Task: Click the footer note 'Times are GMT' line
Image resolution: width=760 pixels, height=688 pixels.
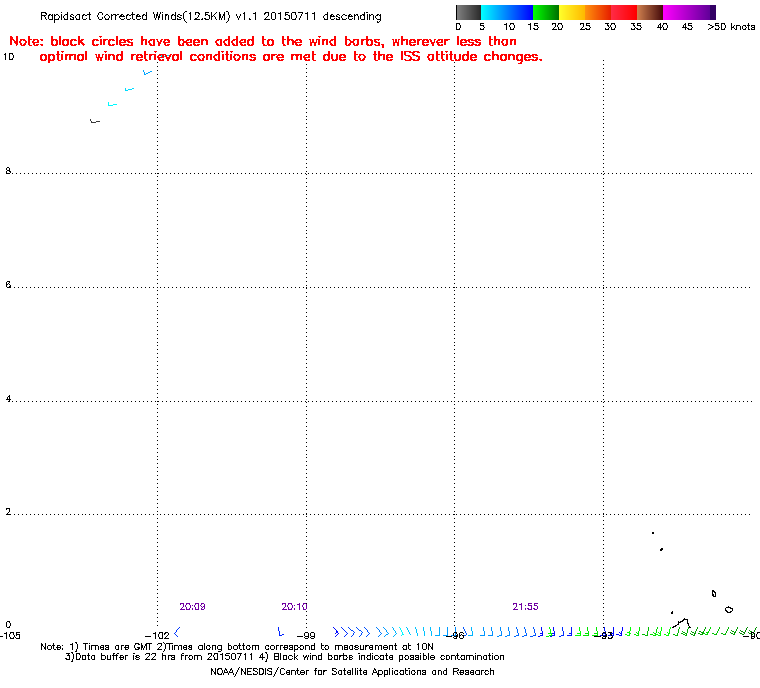Action: click(237, 647)
